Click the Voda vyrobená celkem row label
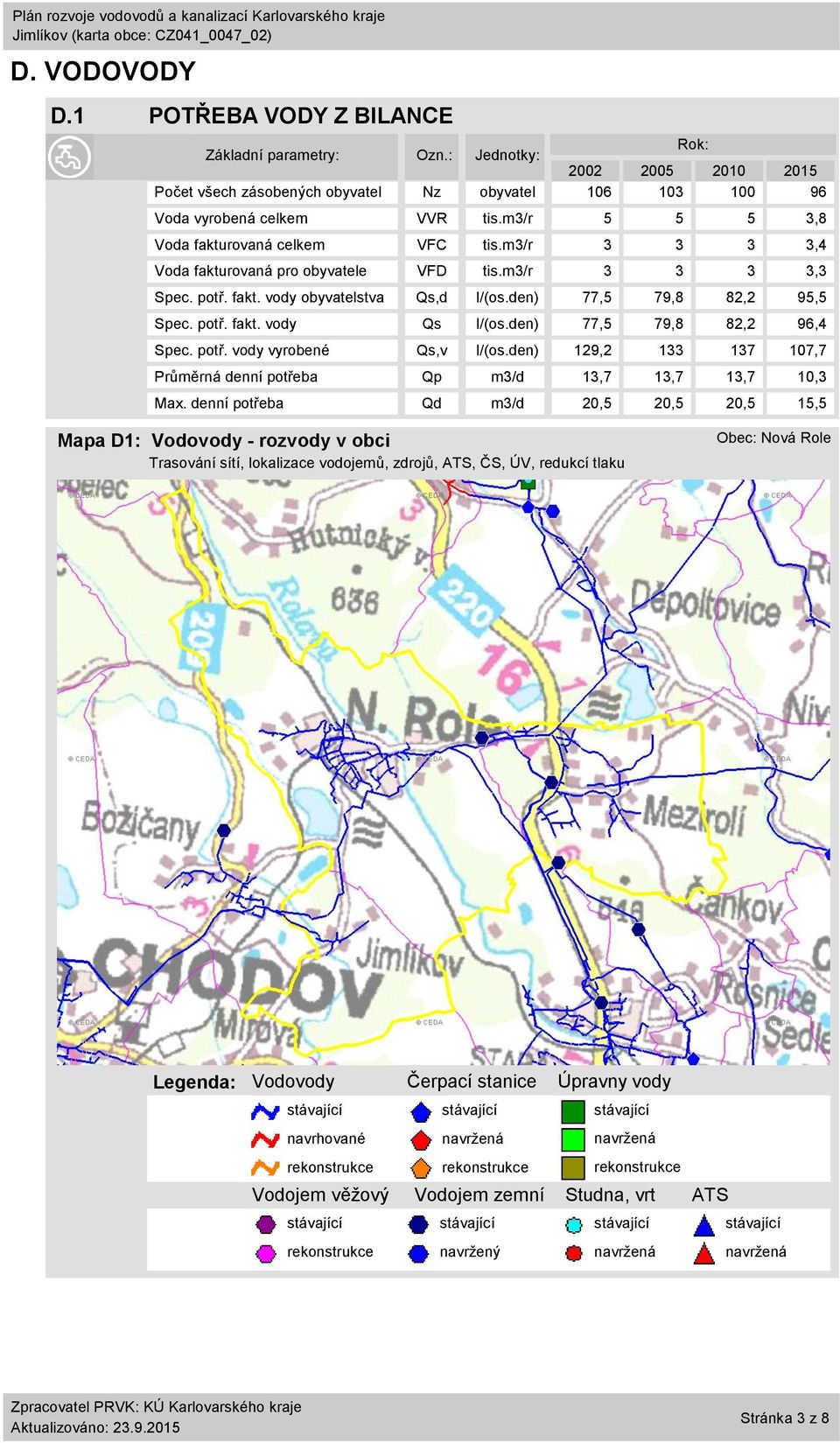 coord(231,218)
